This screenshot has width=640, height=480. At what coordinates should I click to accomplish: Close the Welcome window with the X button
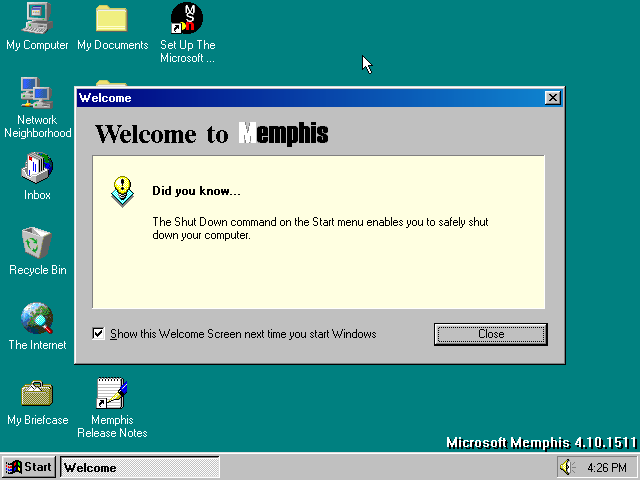click(x=553, y=98)
